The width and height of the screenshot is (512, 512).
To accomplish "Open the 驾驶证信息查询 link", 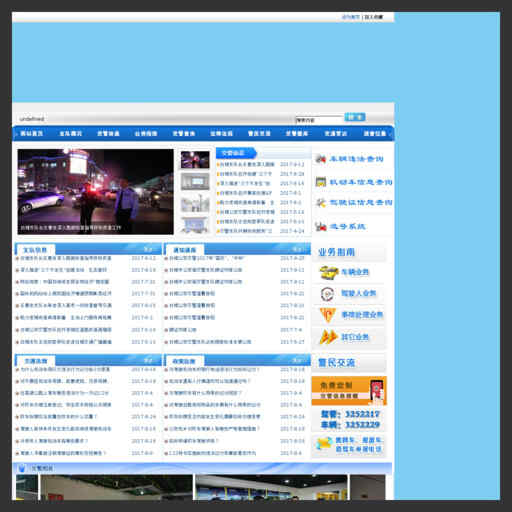I will 361,202.
